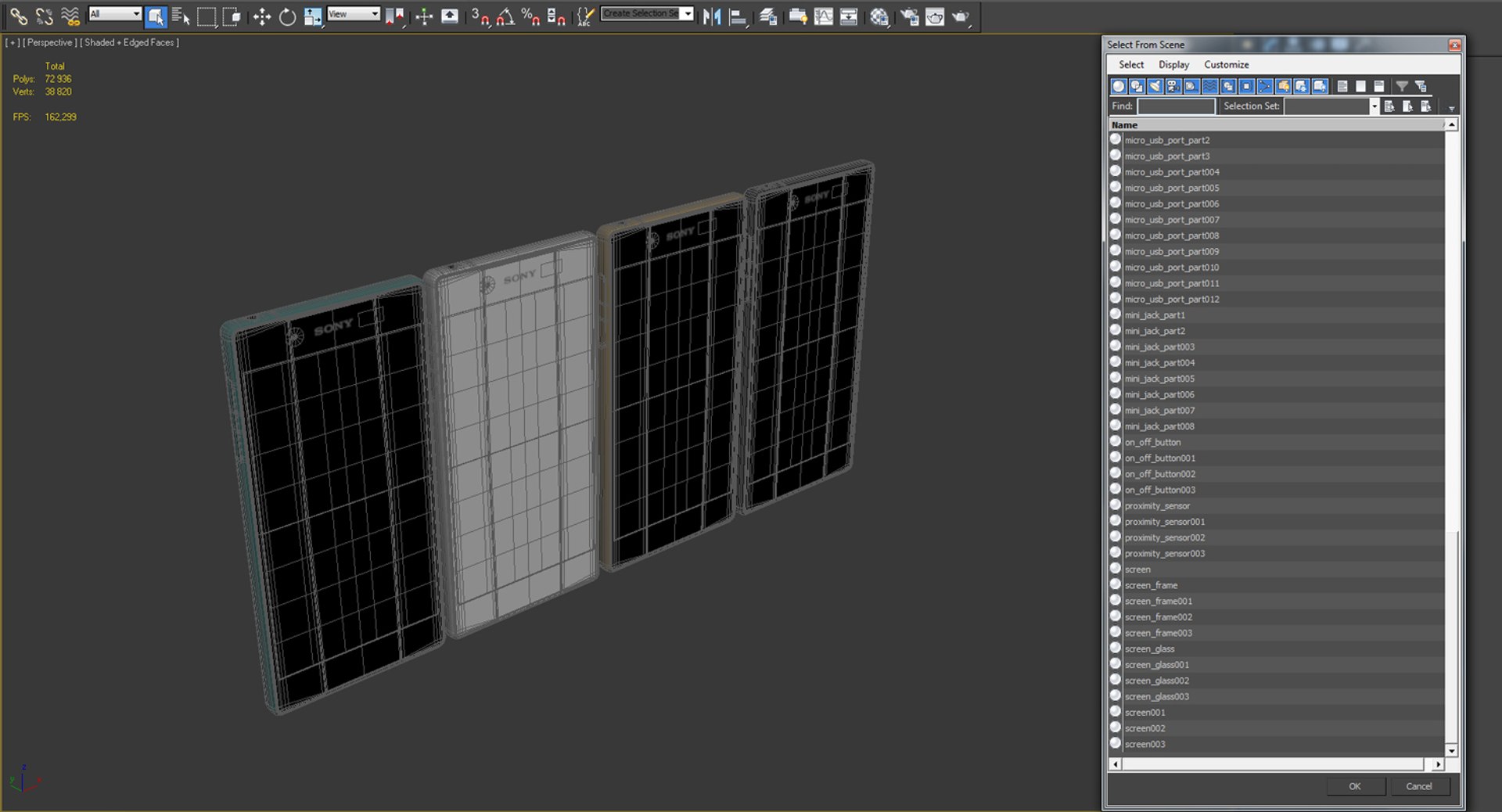Click the Select and Link chain icon

(19, 16)
